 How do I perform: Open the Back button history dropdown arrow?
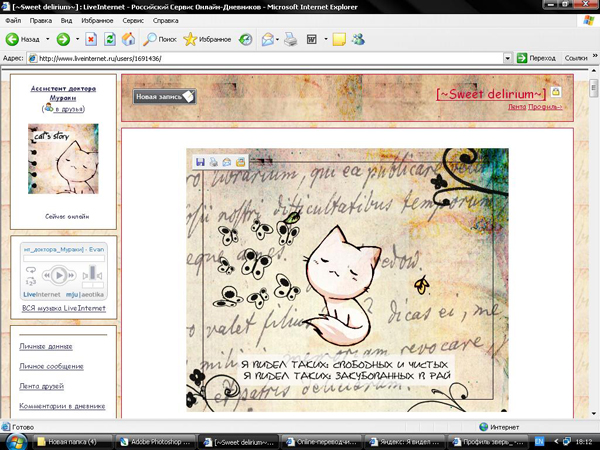[x=47, y=39]
